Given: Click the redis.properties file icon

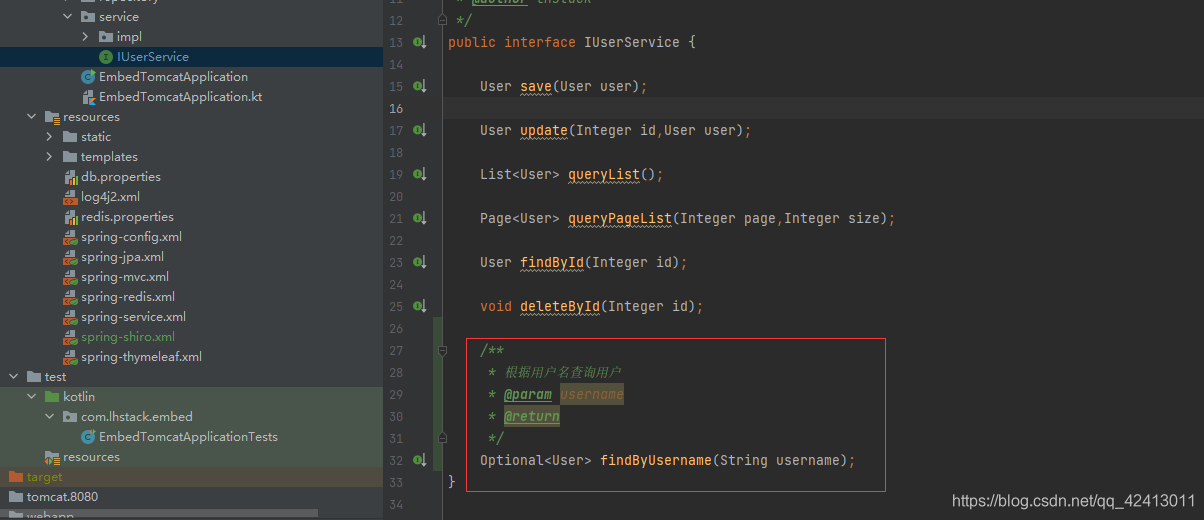Looking at the screenshot, I should click(x=70, y=217).
